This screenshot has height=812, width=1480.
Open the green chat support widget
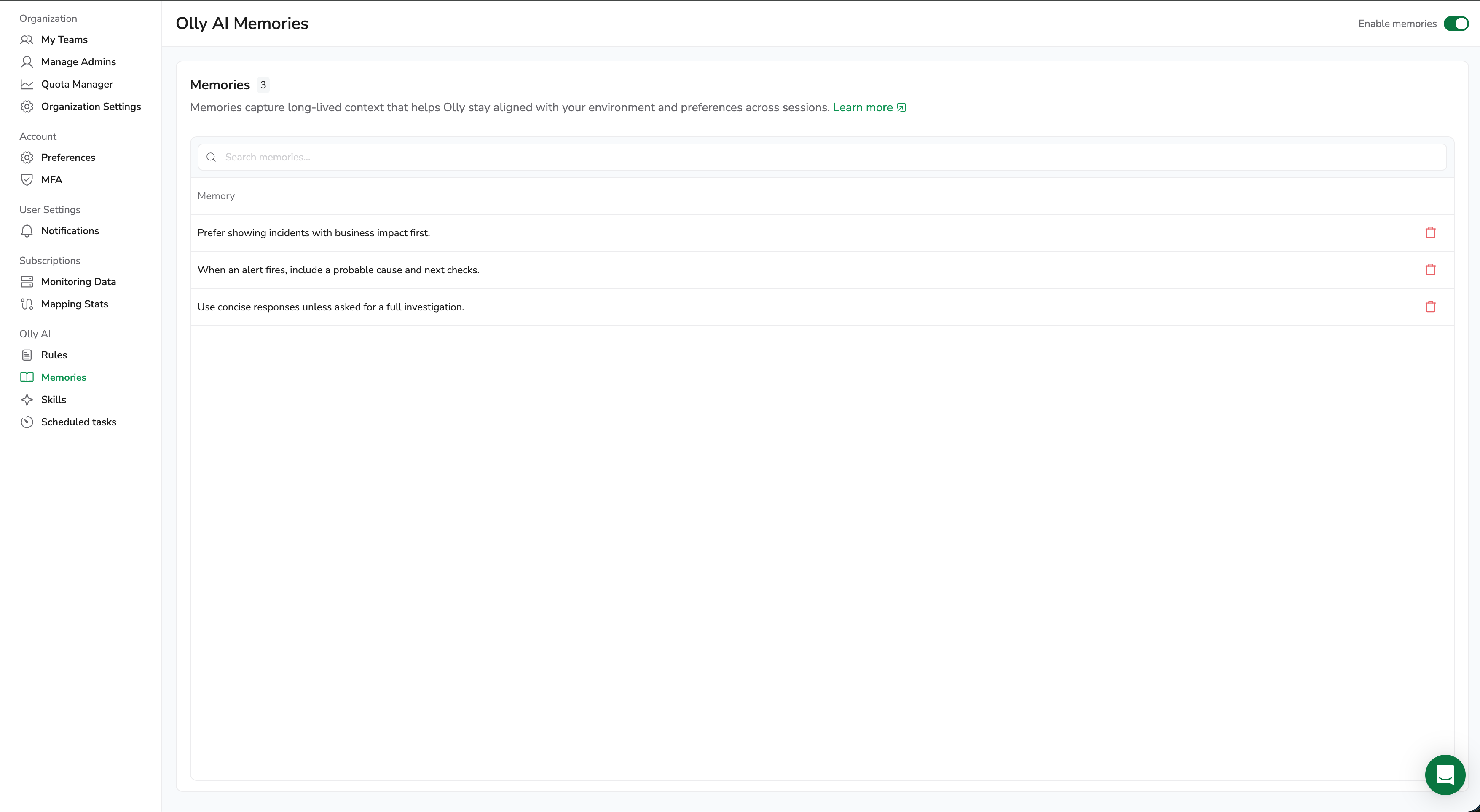click(1445, 775)
